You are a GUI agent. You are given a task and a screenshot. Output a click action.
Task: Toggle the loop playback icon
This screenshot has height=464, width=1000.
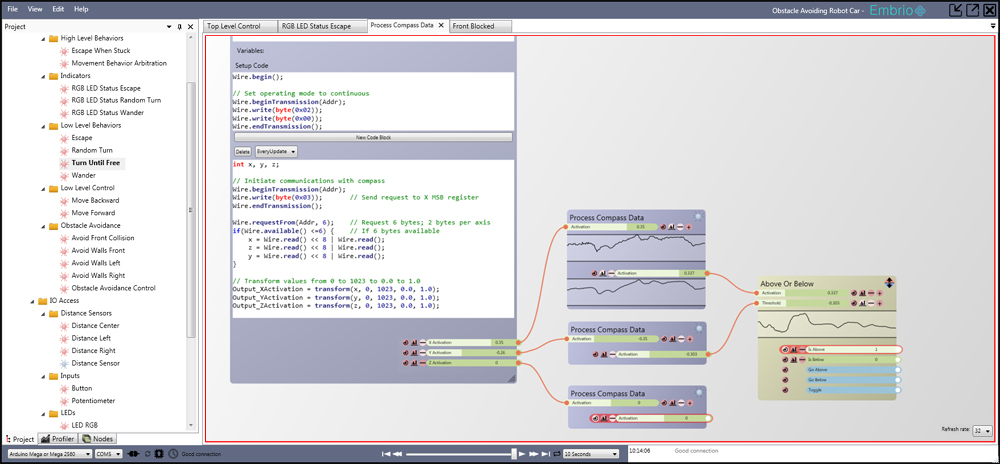pos(556,454)
